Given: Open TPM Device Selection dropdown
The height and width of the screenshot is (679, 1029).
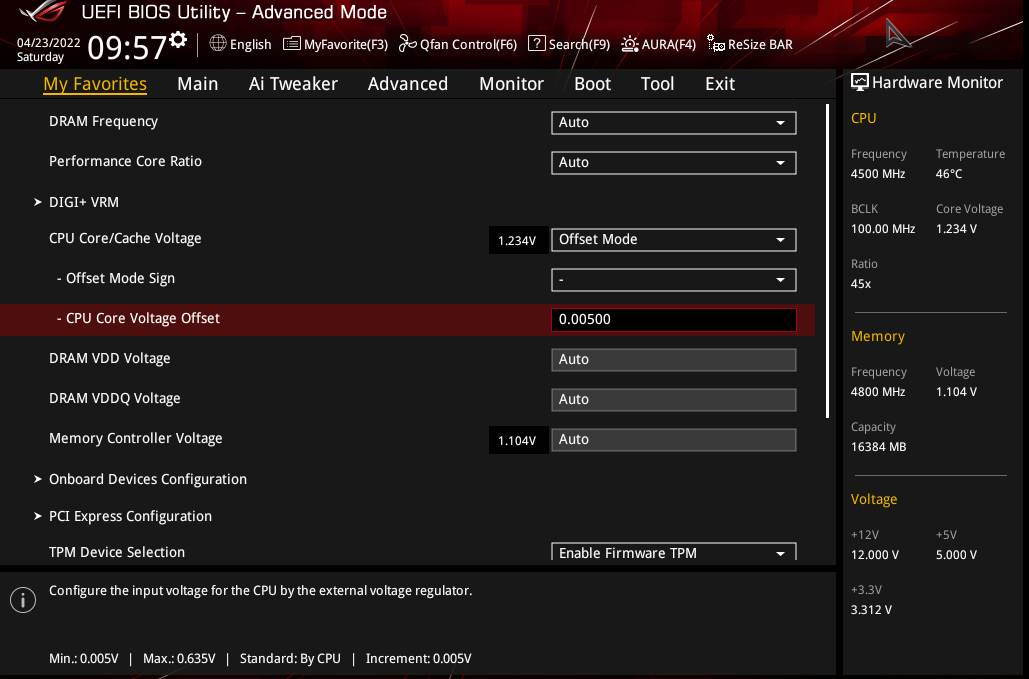Looking at the screenshot, I should [x=673, y=552].
